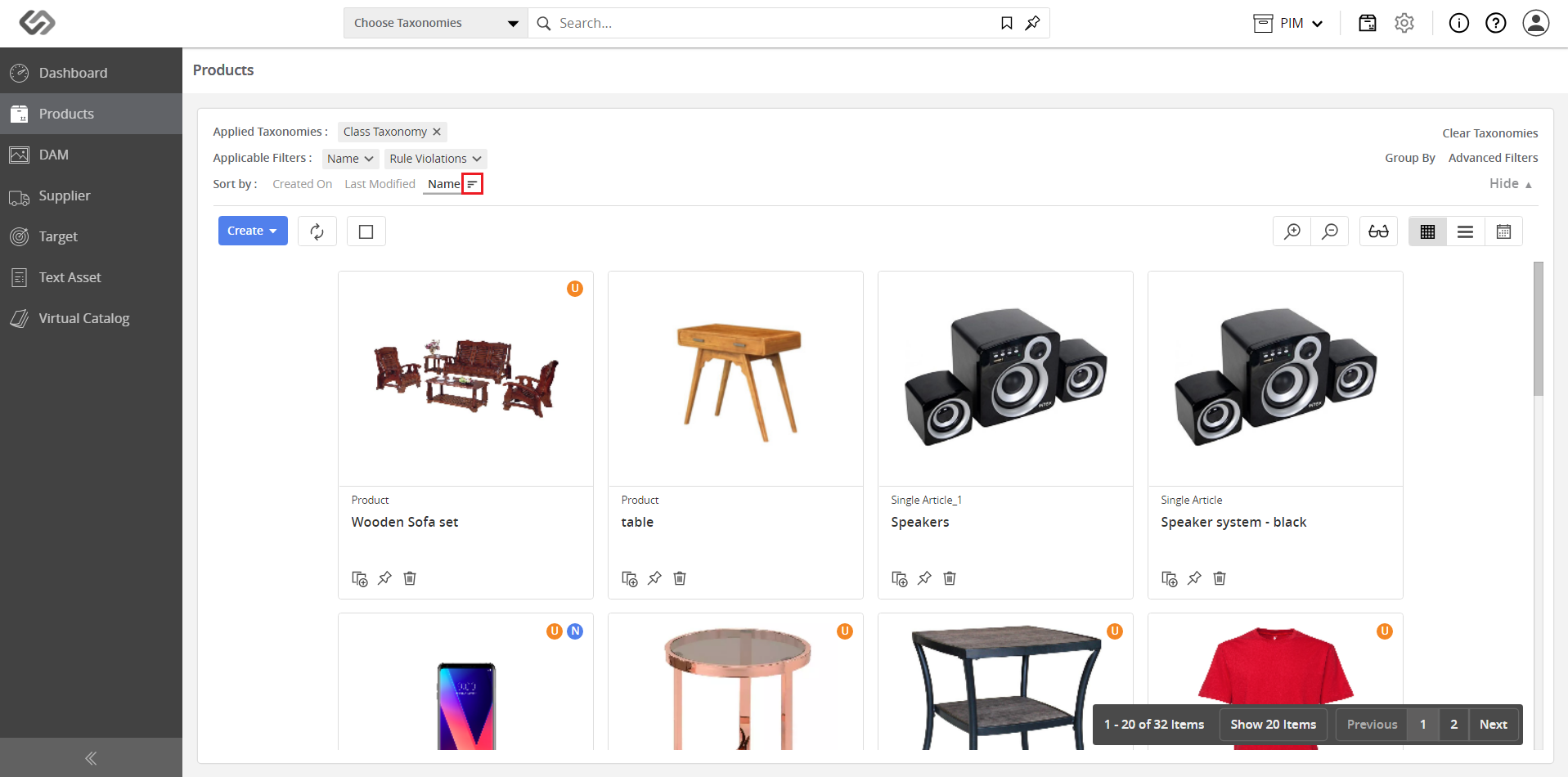
Task: Clone the Speakers article
Action: tap(900, 578)
